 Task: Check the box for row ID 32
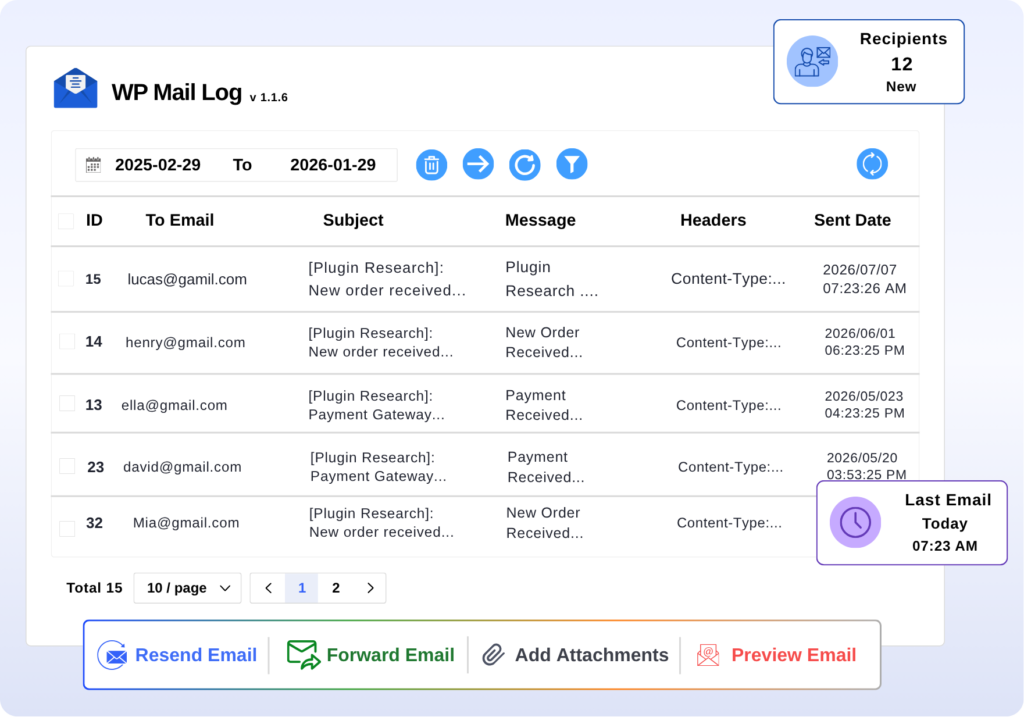[x=67, y=528]
